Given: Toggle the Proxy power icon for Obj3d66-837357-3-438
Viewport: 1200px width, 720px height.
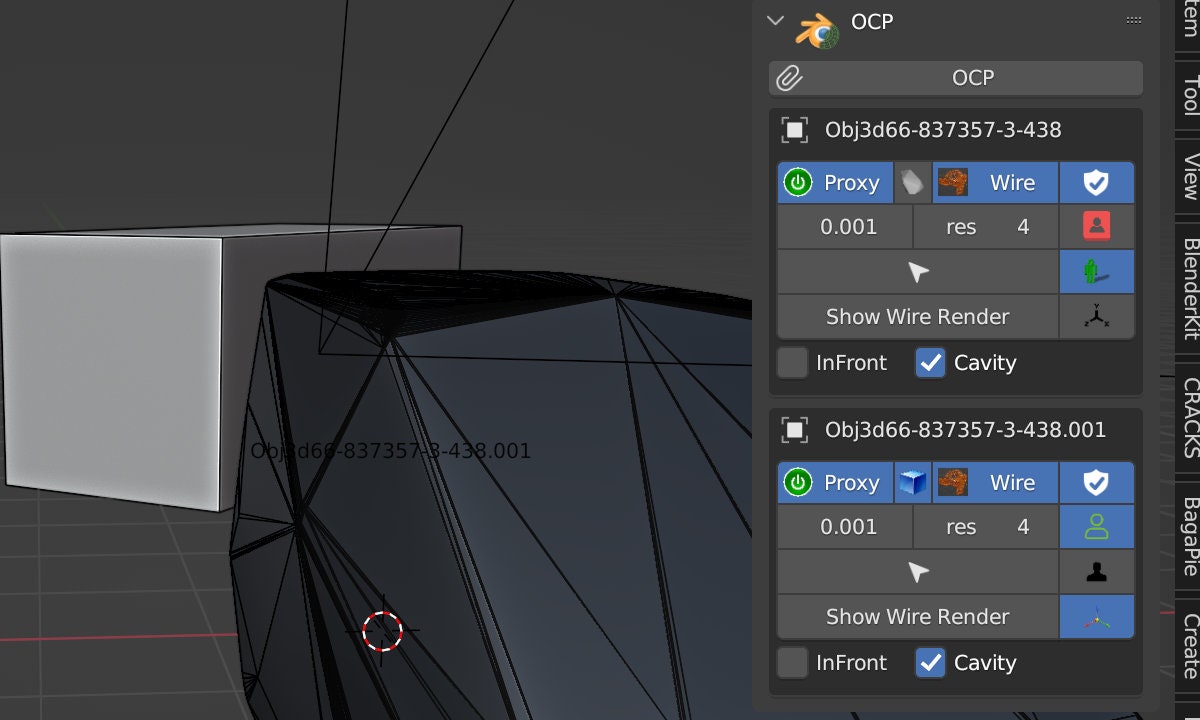Looking at the screenshot, I should (797, 182).
